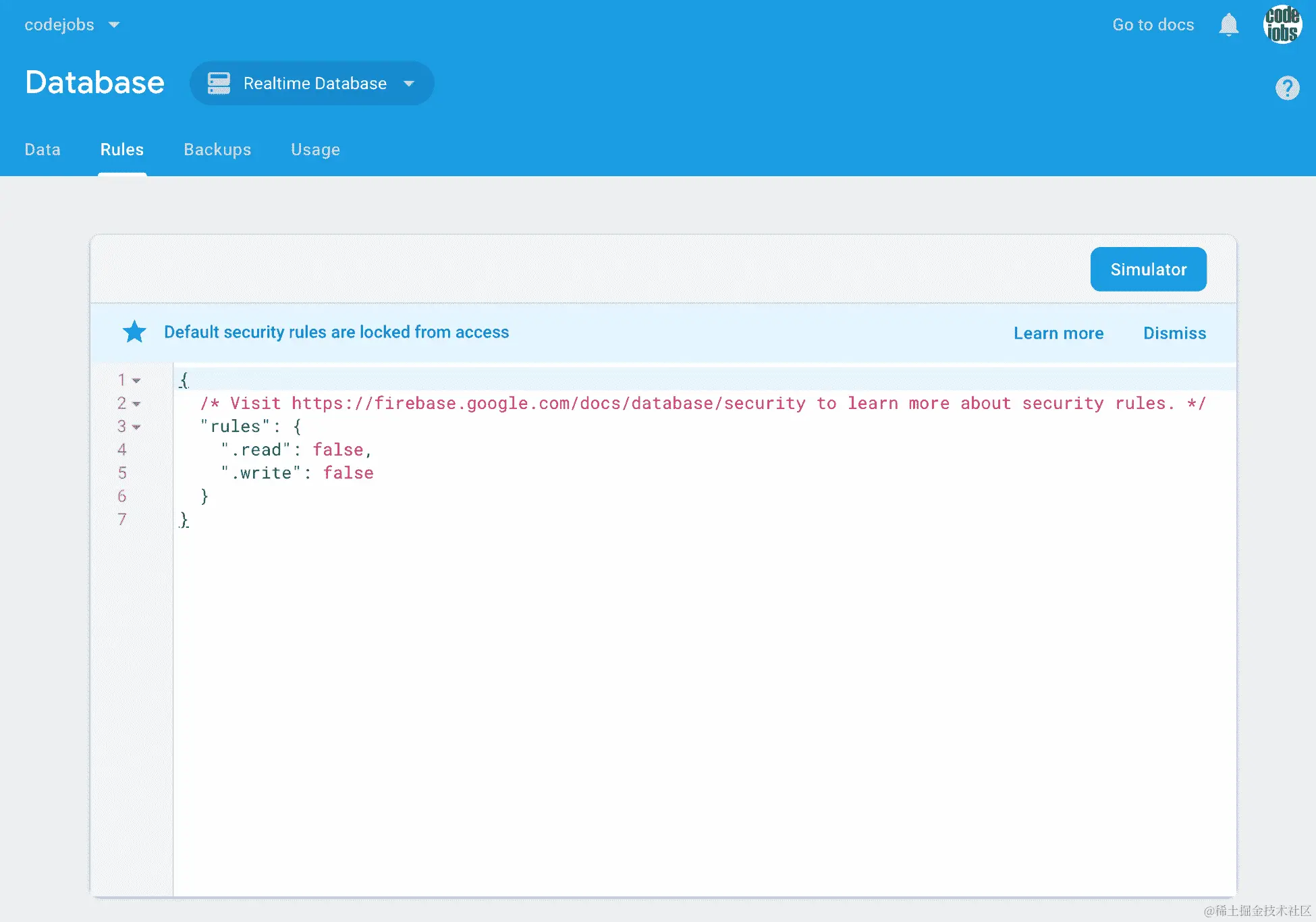Expand the Realtime Database selector arrow
Screen dimensions: 1316x922
coord(408,84)
